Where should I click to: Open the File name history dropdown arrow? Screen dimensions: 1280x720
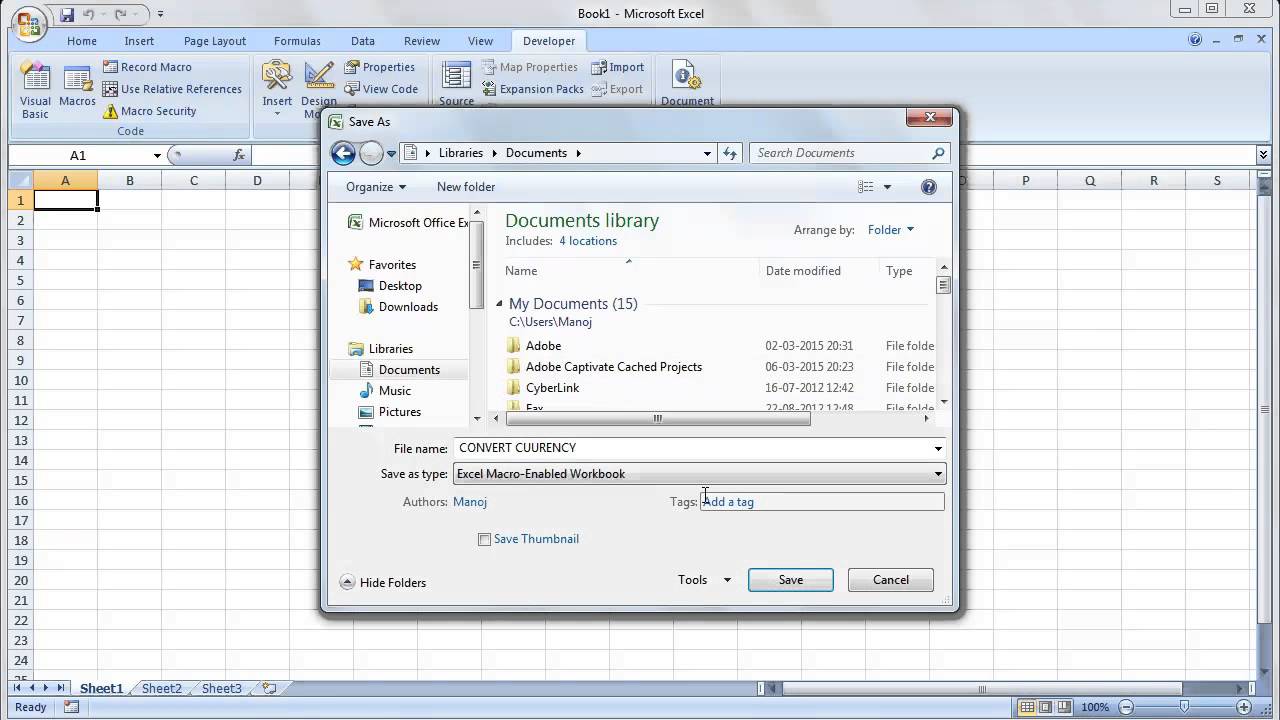click(938, 448)
